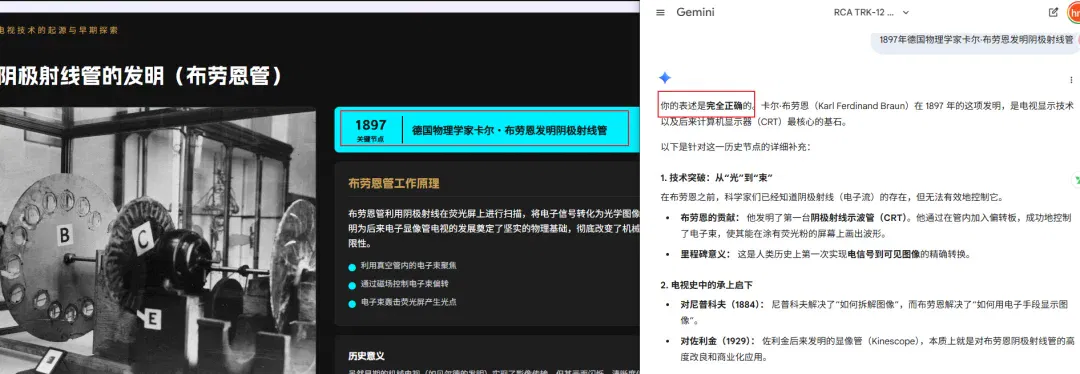The image size is (1080, 374).
Task: Click the label C on the photo
Action: point(144,239)
